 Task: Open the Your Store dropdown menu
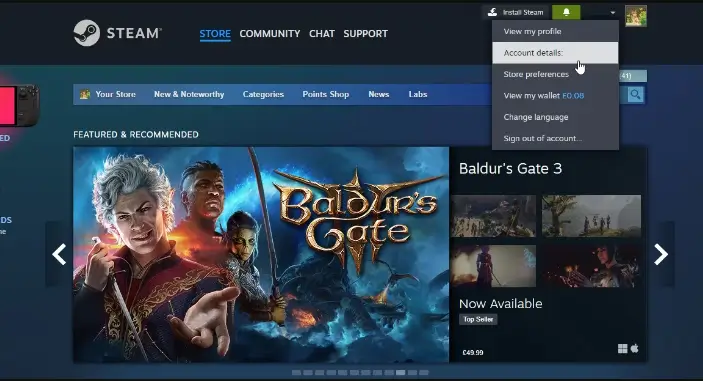click(x=115, y=94)
